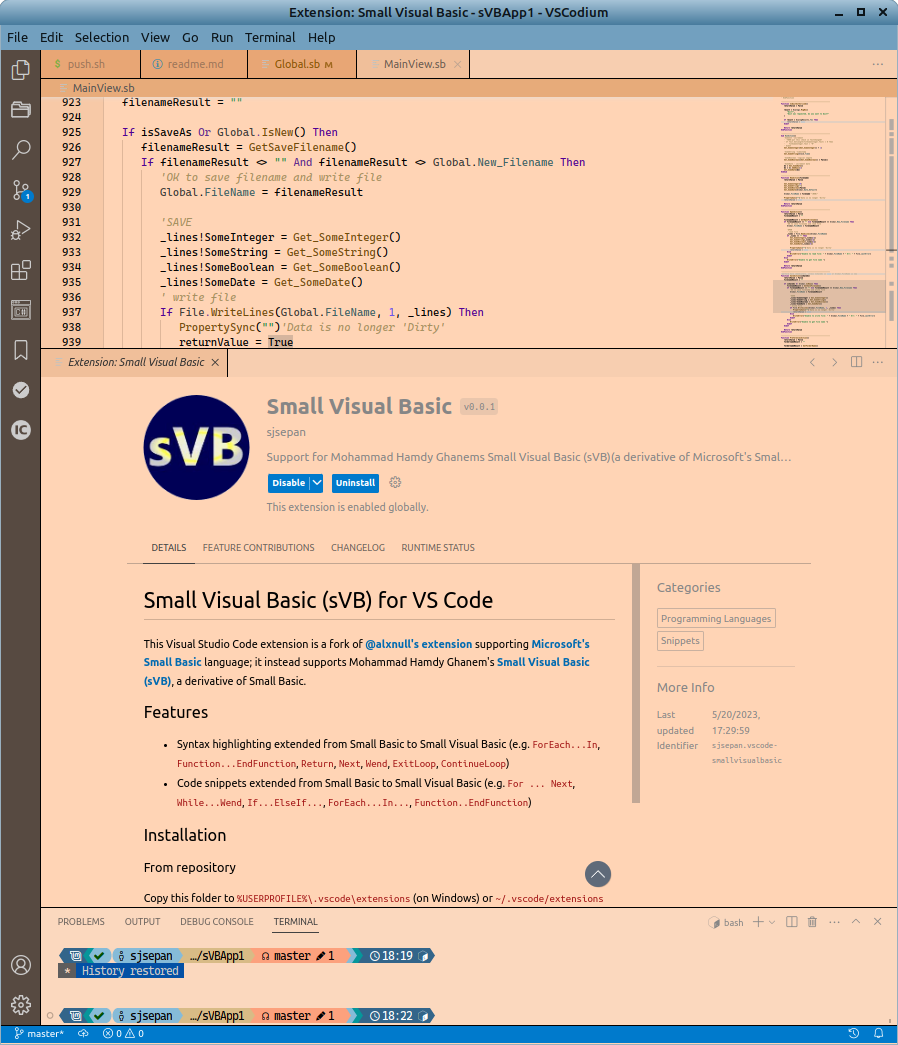Switch to the CHANGELOG tab
This screenshot has height=1045, width=898.
point(360,547)
